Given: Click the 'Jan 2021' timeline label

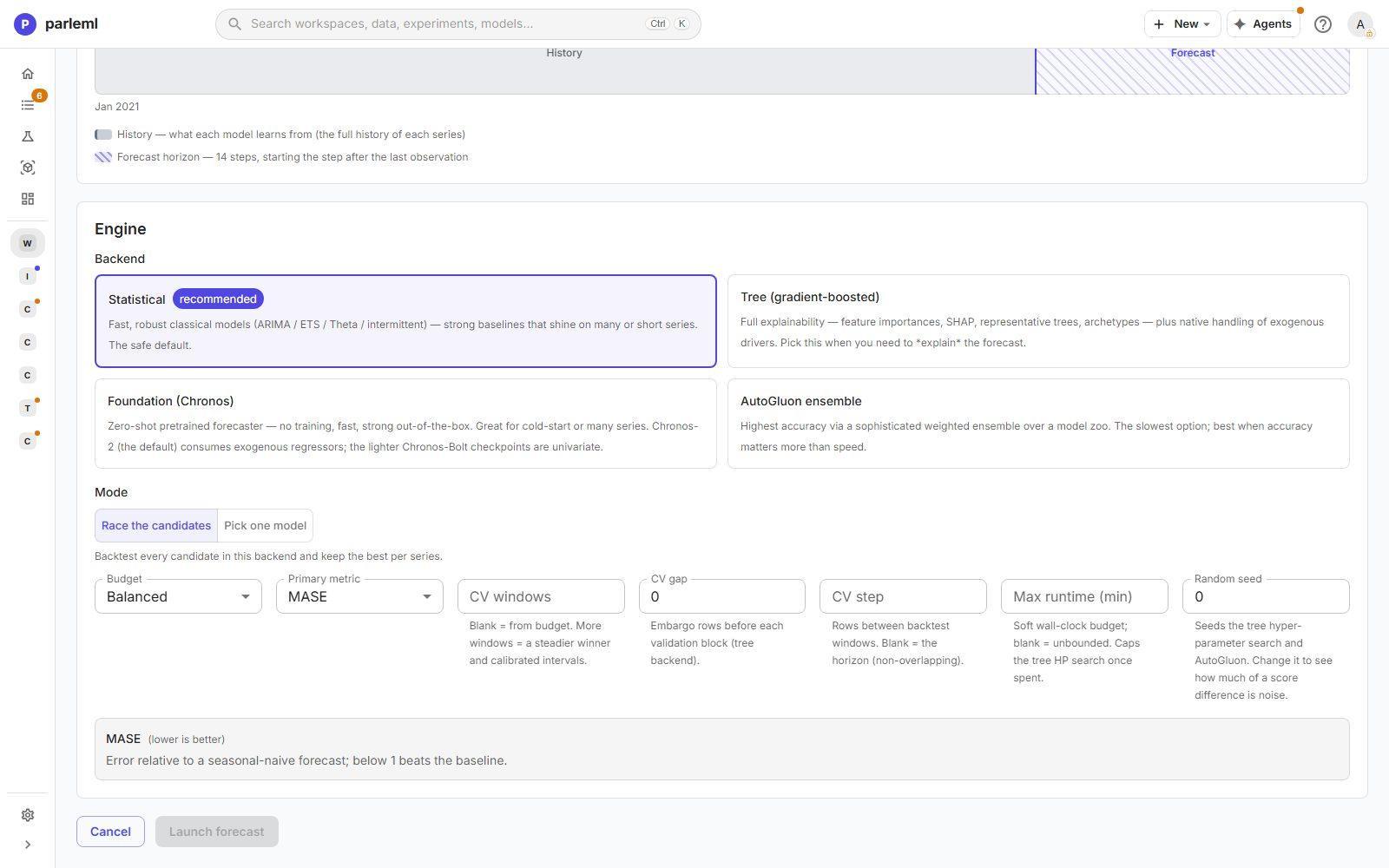Looking at the screenshot, I should (x=117, y=107).
